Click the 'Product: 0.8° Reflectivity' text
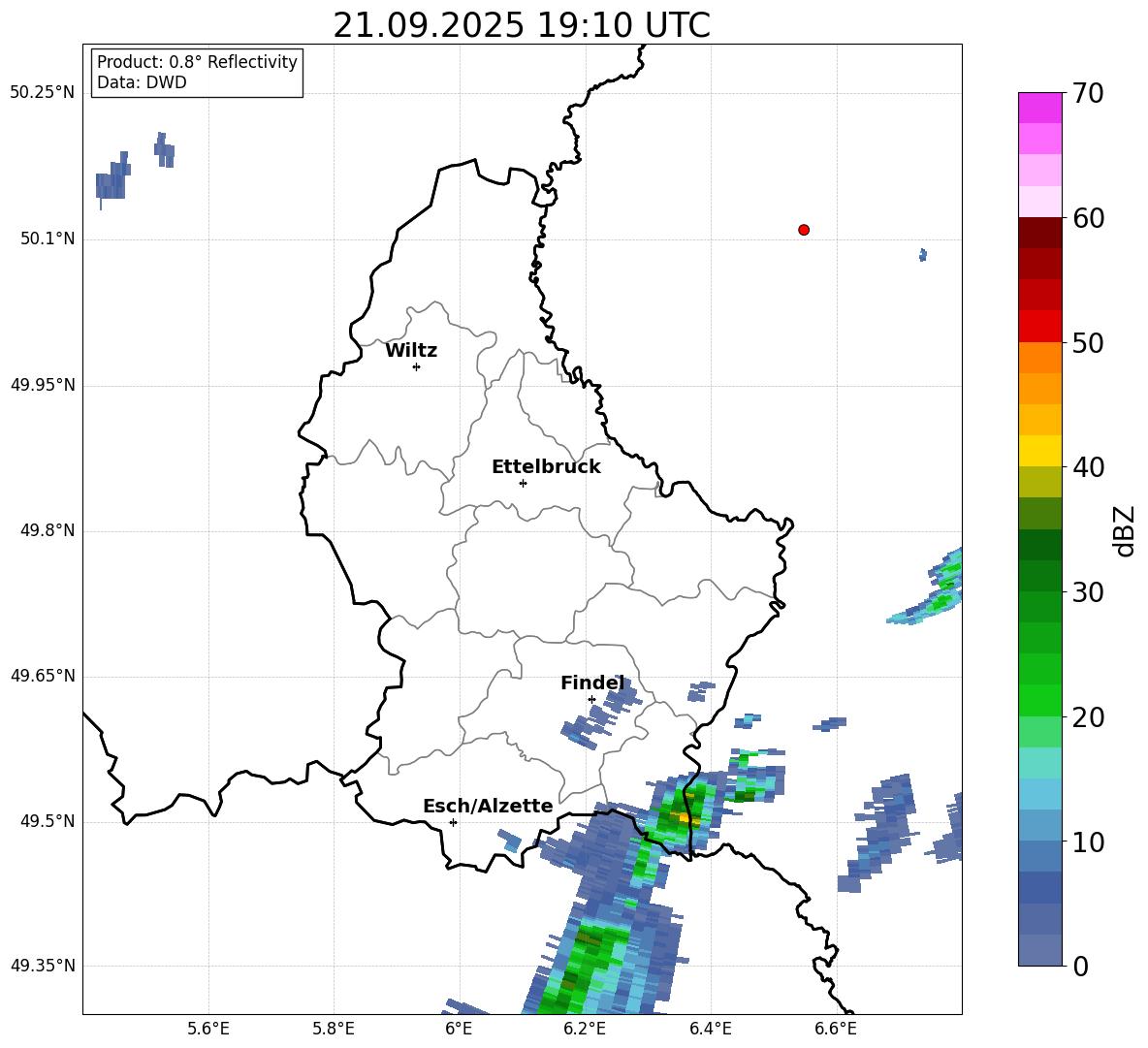Viewport: 1148px width, 1048px height. coord(197,61)
